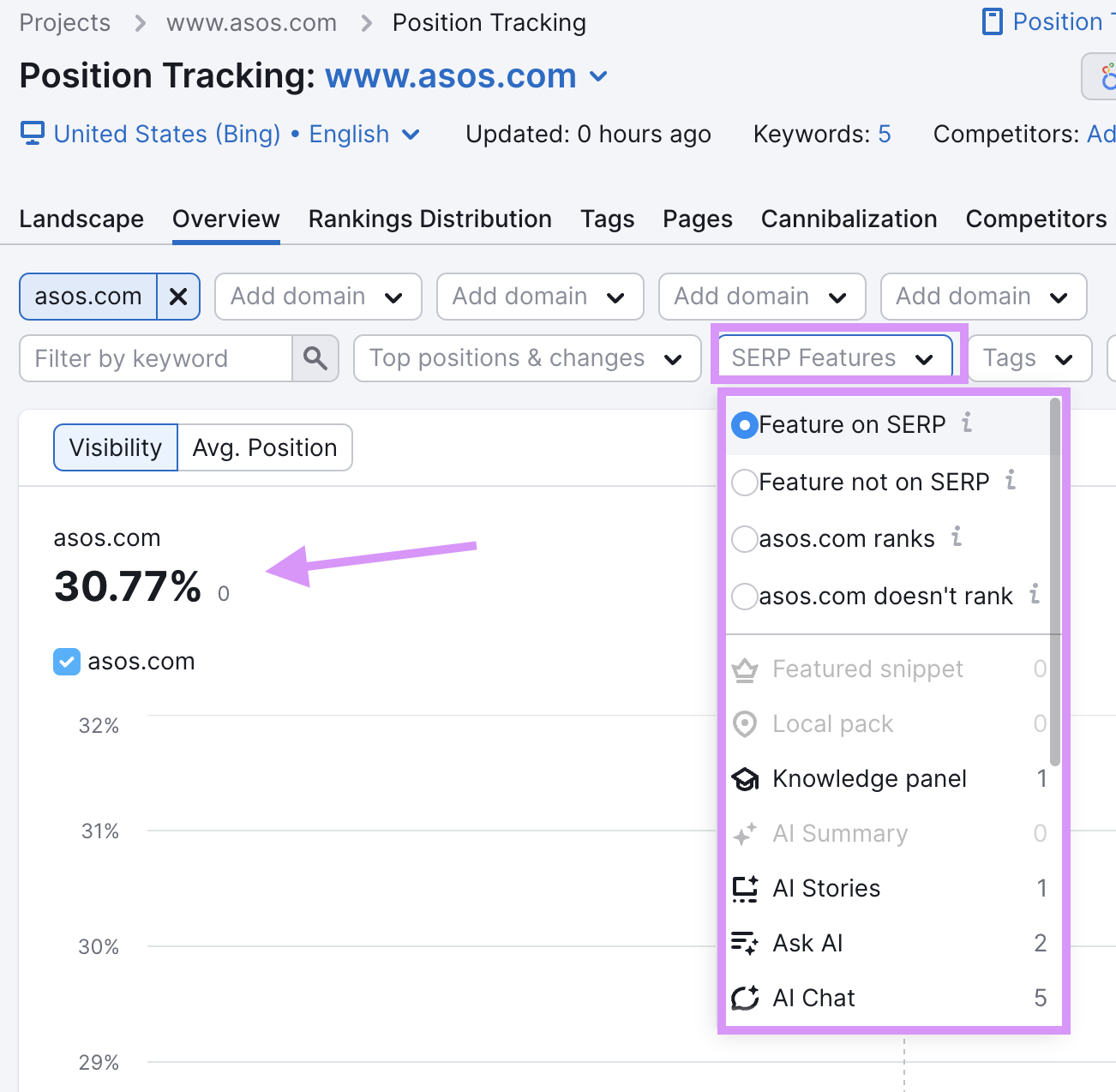Select the 'Feature not on SERP' radio button
The image size is (1116, 1092).
click(745, 483)
